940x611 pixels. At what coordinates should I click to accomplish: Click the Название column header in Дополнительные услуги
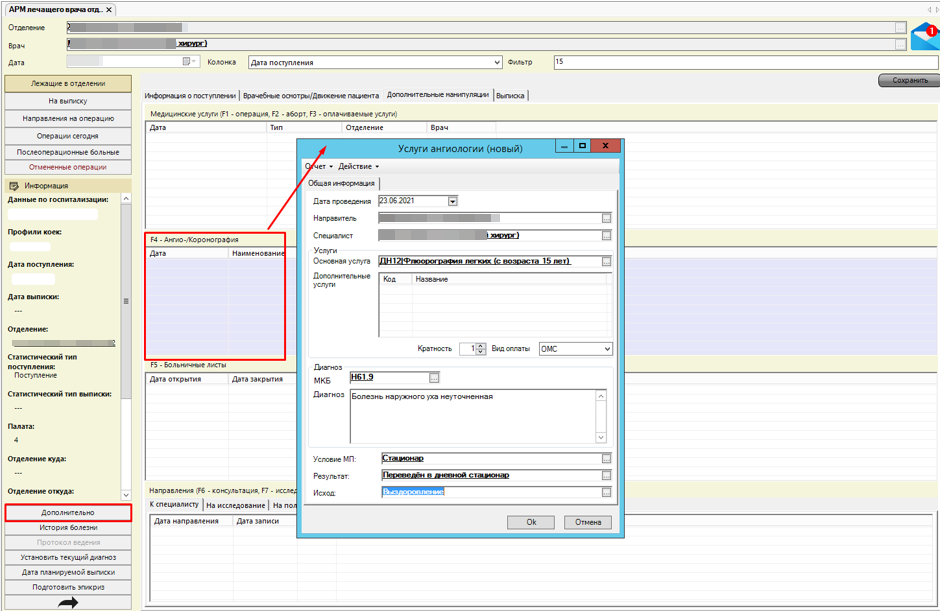coord(510,279)
